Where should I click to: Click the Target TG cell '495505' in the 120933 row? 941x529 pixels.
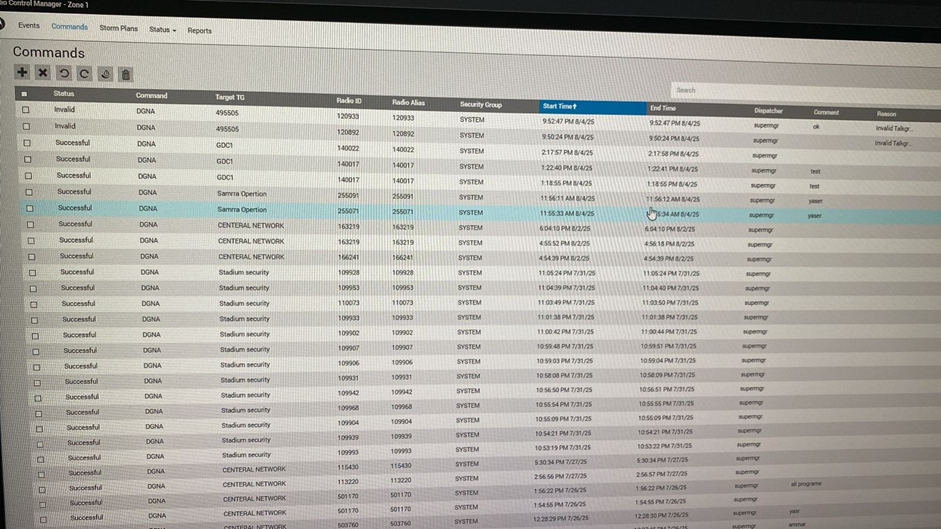(x=227, y=113)
